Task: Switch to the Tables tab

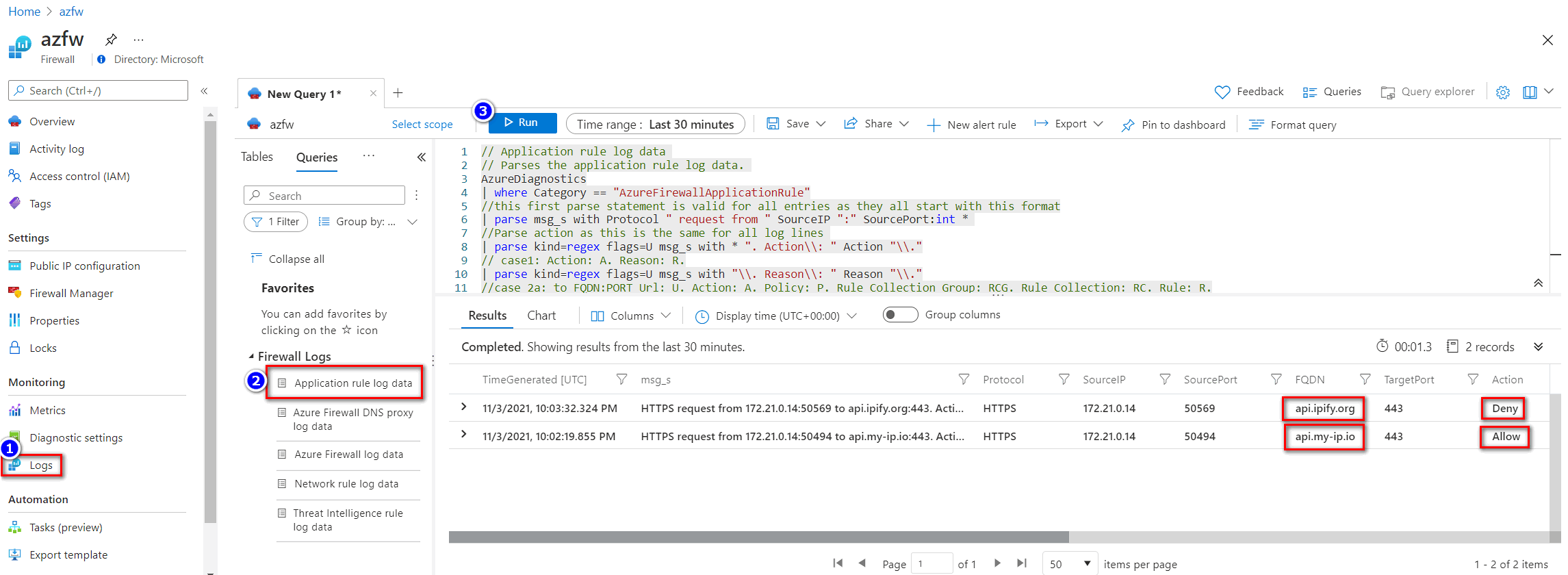Action: pyautogui.click(x=257, y=157)
